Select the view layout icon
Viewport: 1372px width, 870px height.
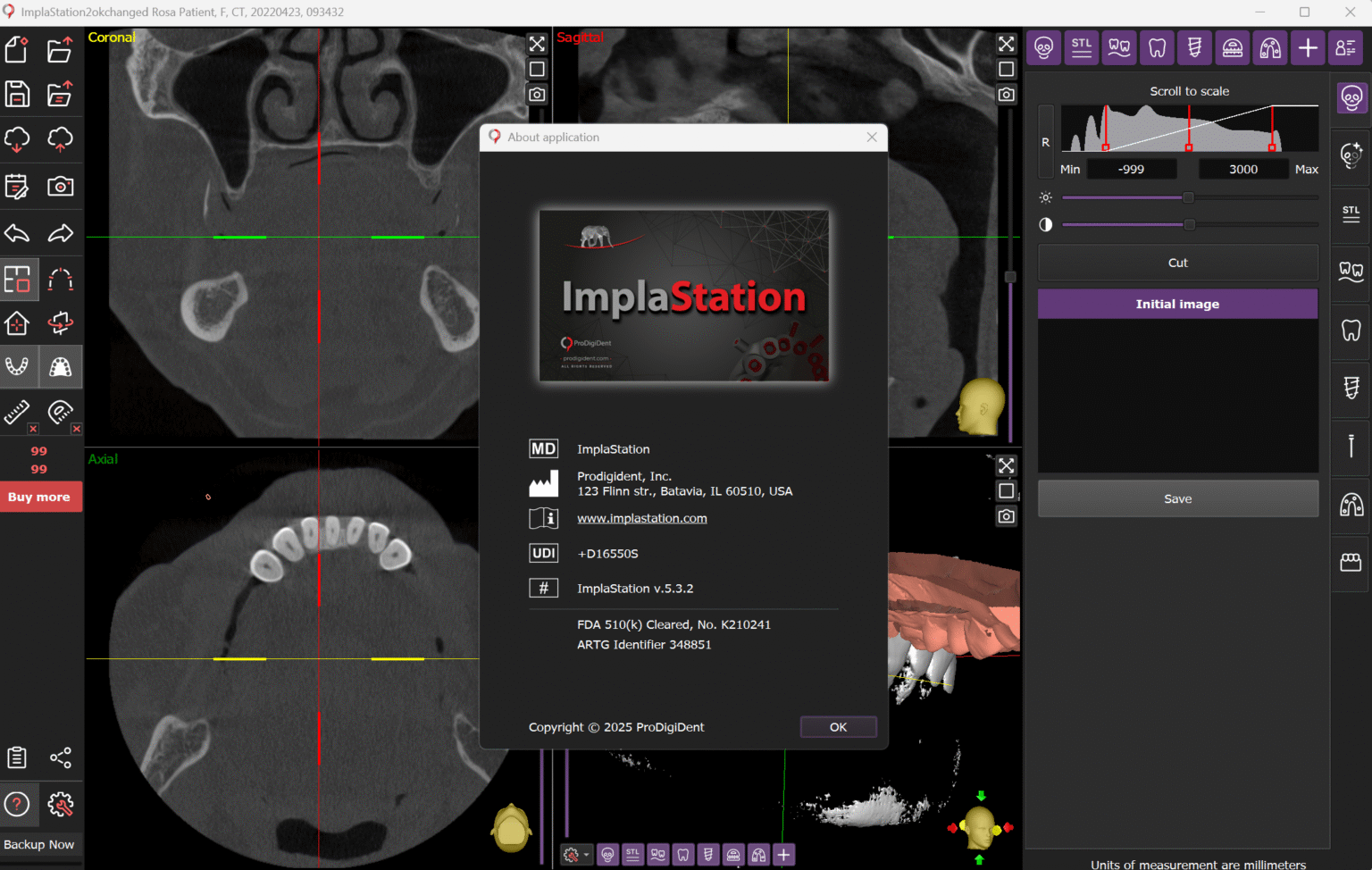tap(17, 280)
